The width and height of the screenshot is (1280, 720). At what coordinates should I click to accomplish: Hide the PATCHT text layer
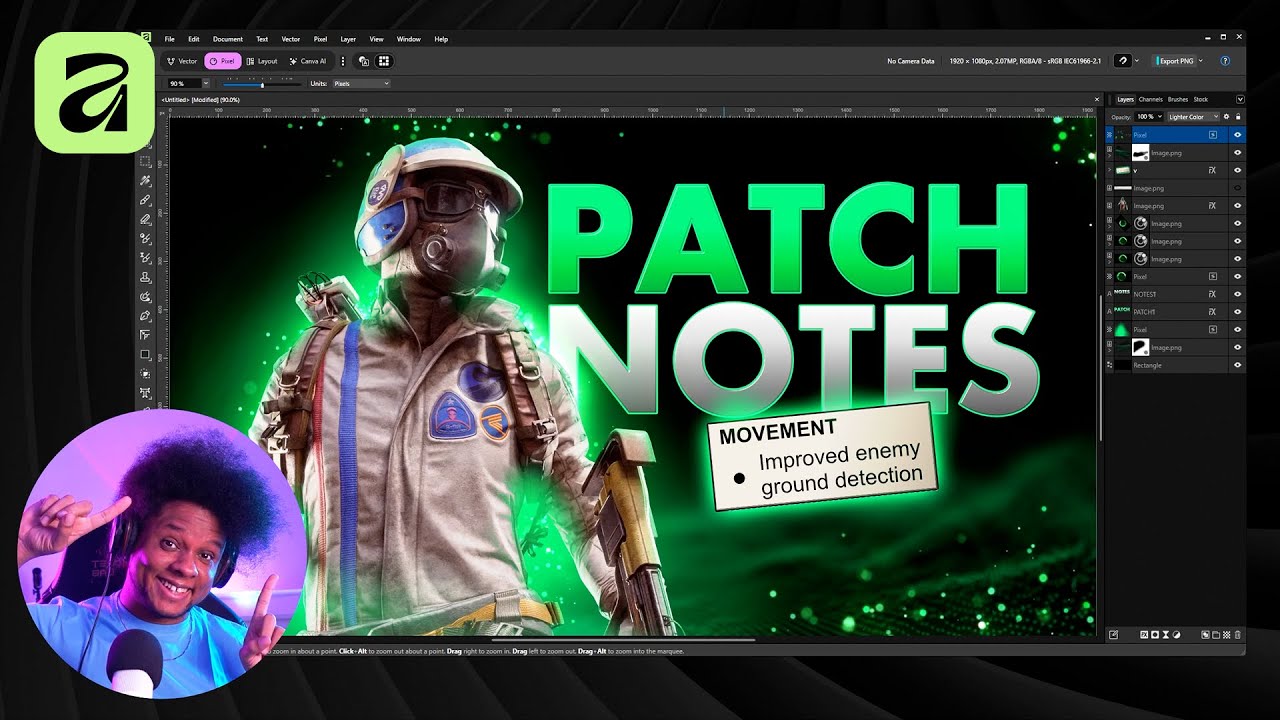click(x=1238, y=312)
